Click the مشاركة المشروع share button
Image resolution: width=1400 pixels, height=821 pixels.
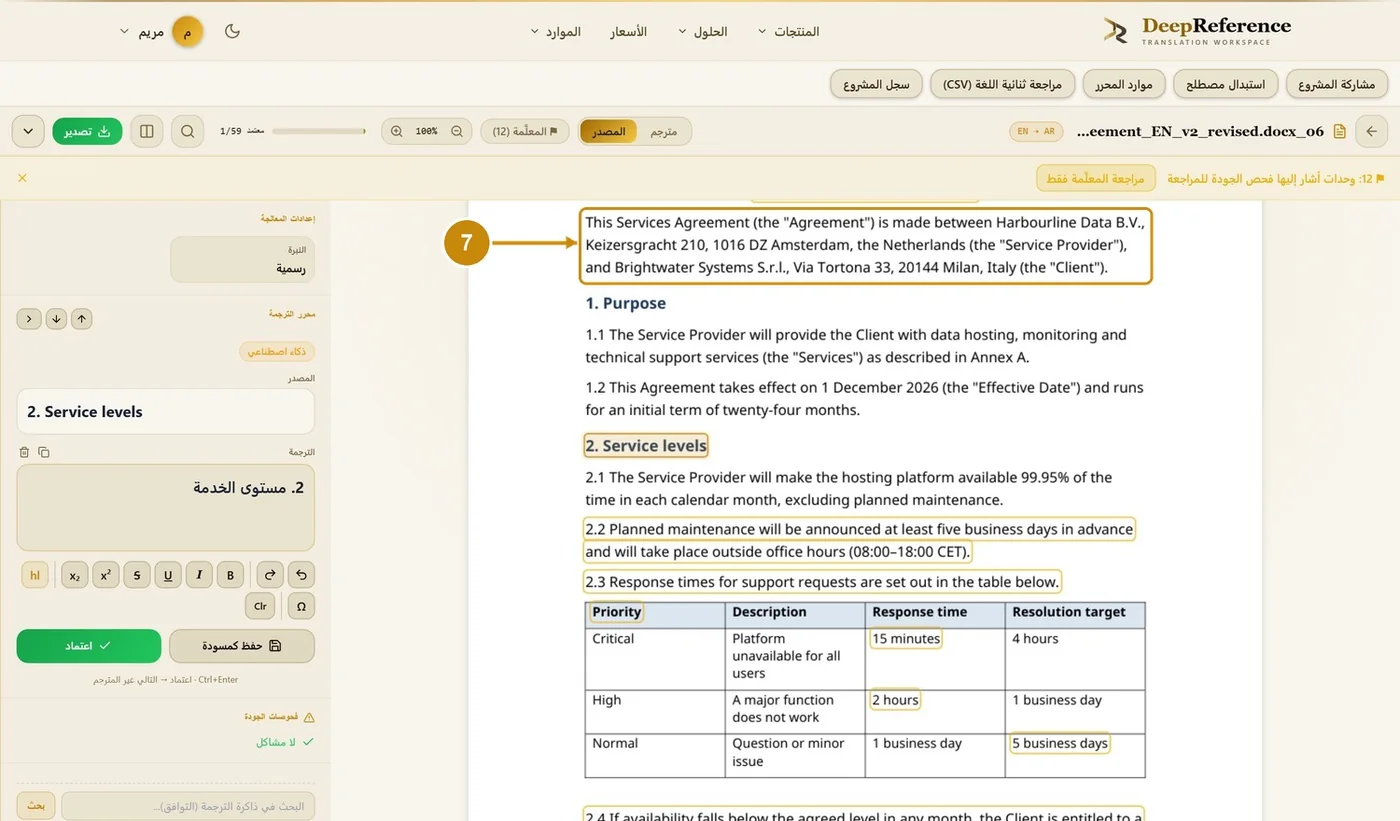1336,84
